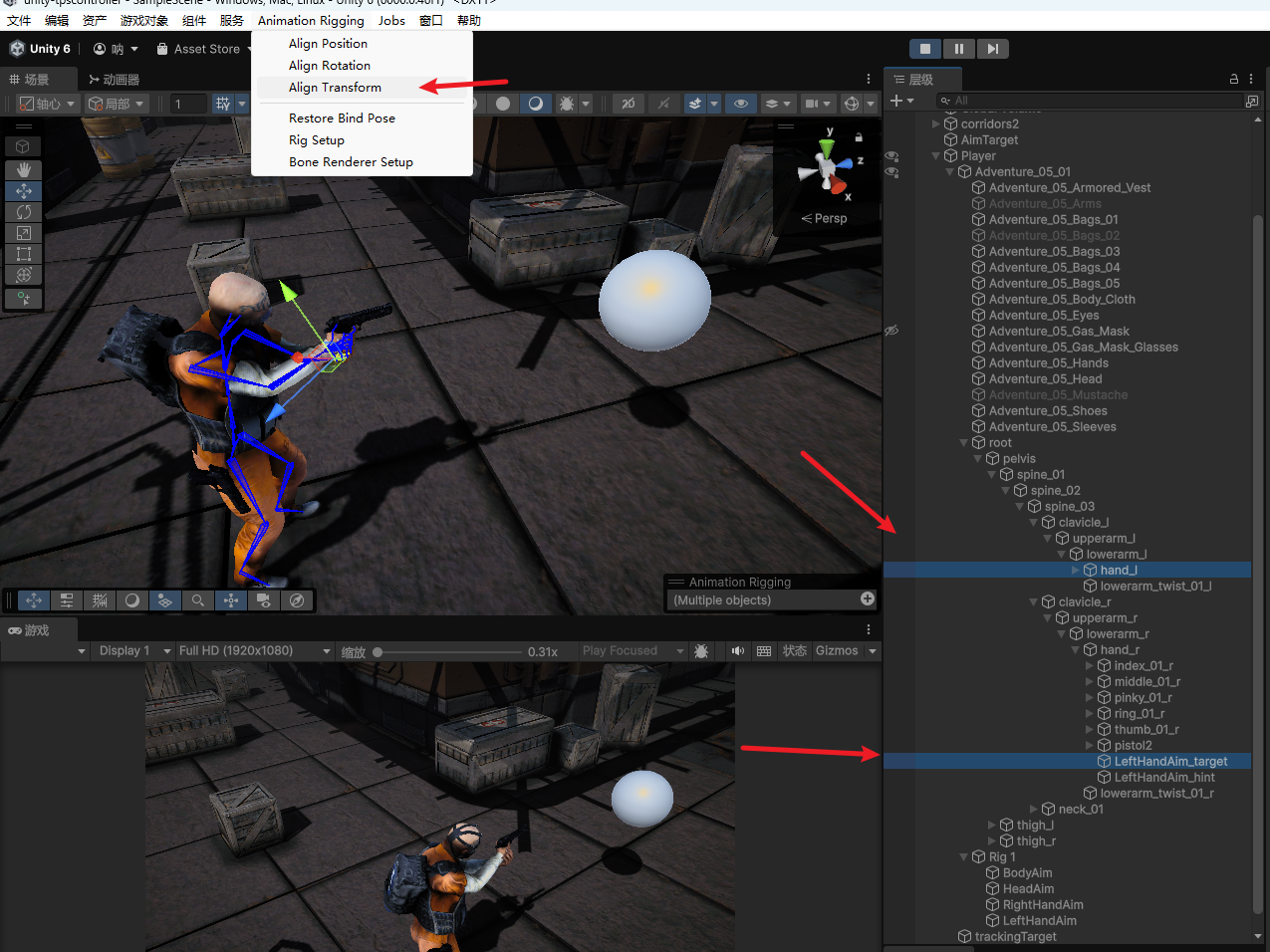Collapse the Rig 1 hierarchy node

click(x=964, y=857)
